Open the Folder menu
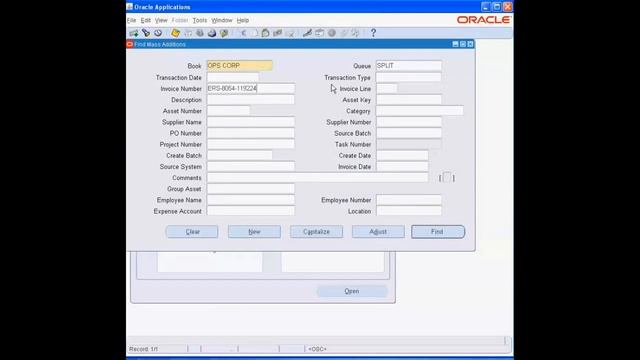This screenshot has width=640, height=360. click(x=180, y=20)
